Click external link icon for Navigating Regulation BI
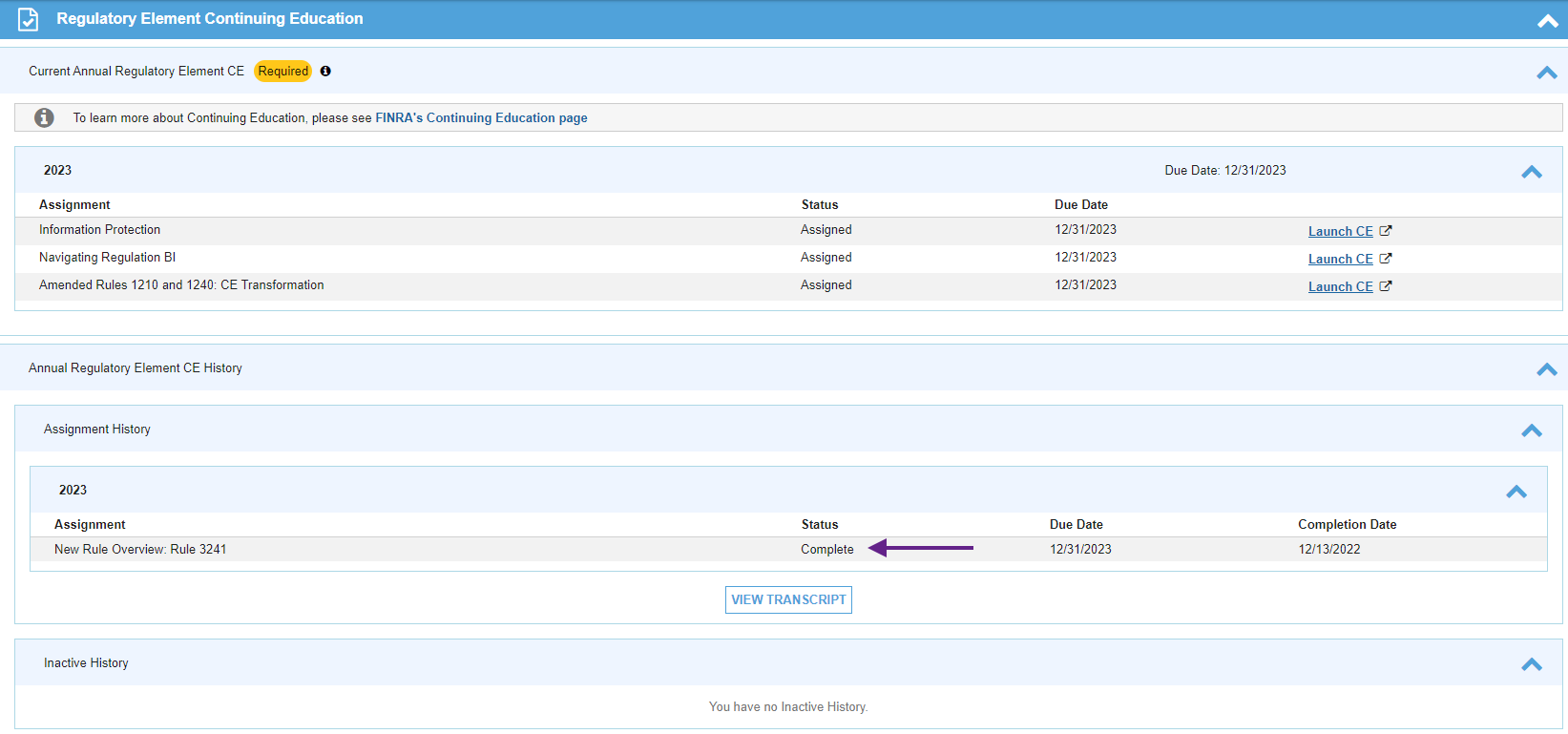Screen dimensions: 1568x734 click(x=1386, y=259)
